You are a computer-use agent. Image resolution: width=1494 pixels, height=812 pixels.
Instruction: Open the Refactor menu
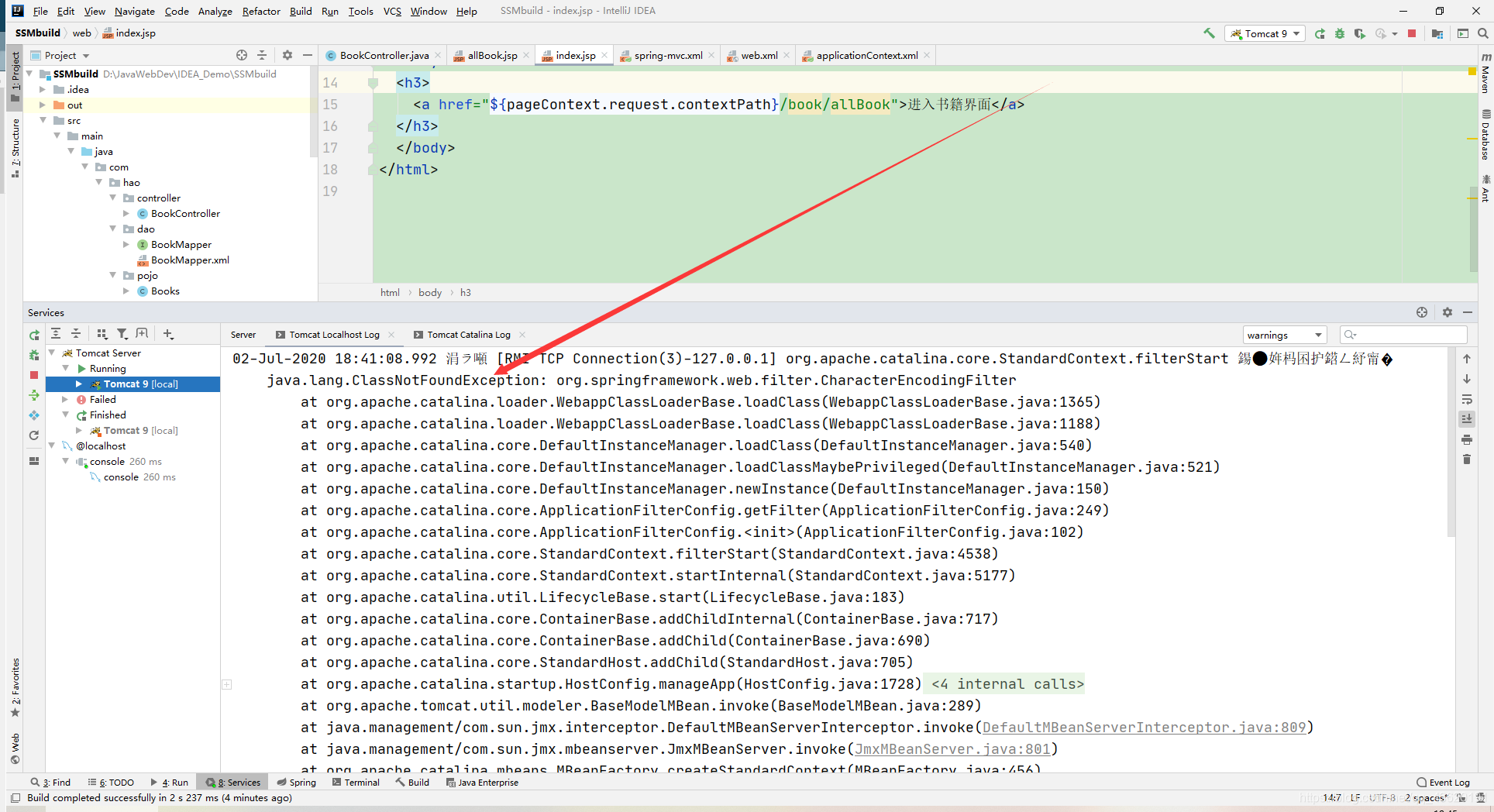click(261, 11)
